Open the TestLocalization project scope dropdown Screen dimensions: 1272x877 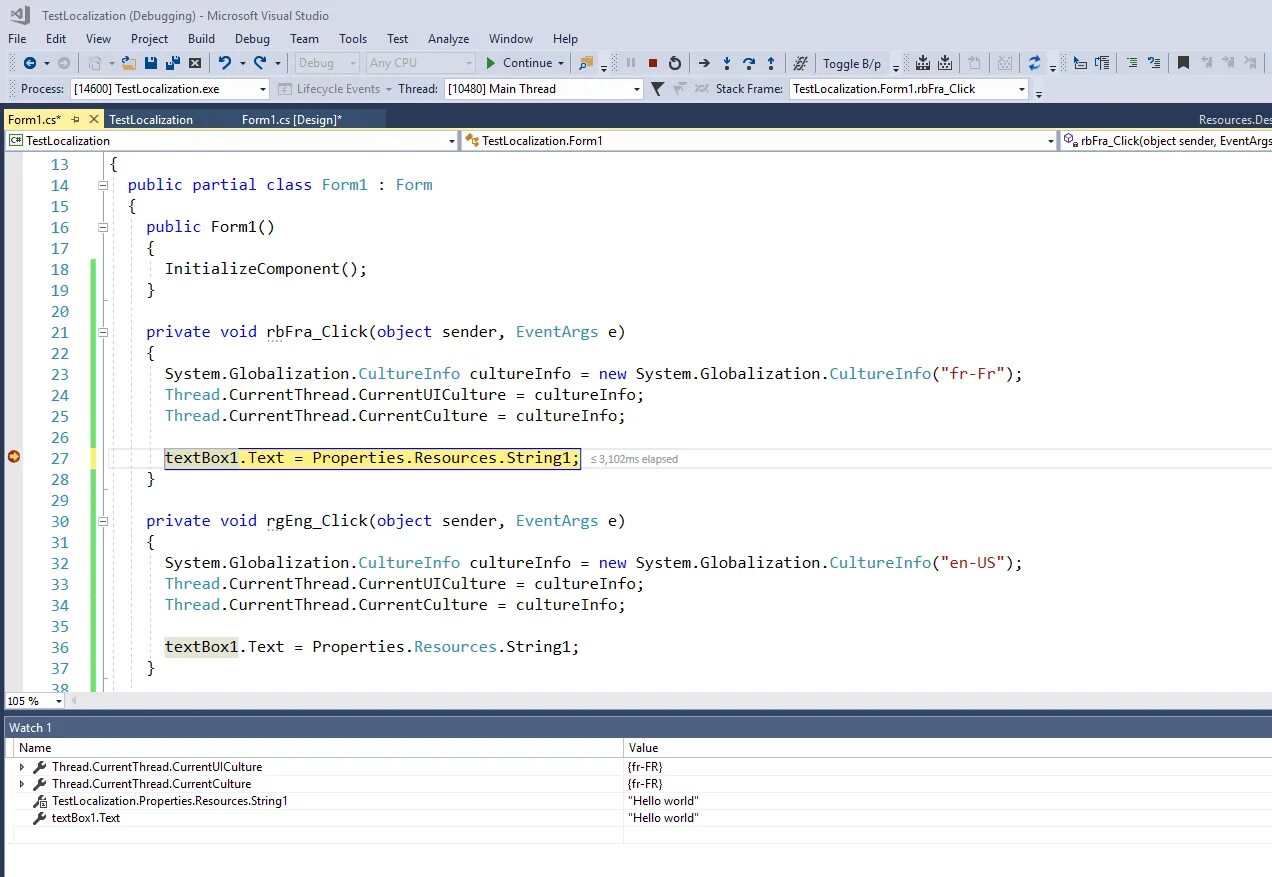coord(452,141)
